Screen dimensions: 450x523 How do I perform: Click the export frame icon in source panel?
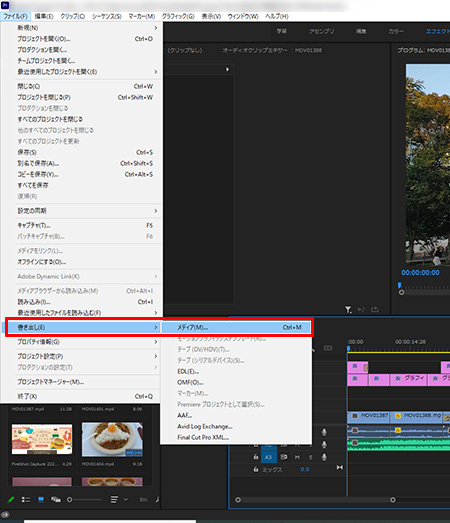375,310
